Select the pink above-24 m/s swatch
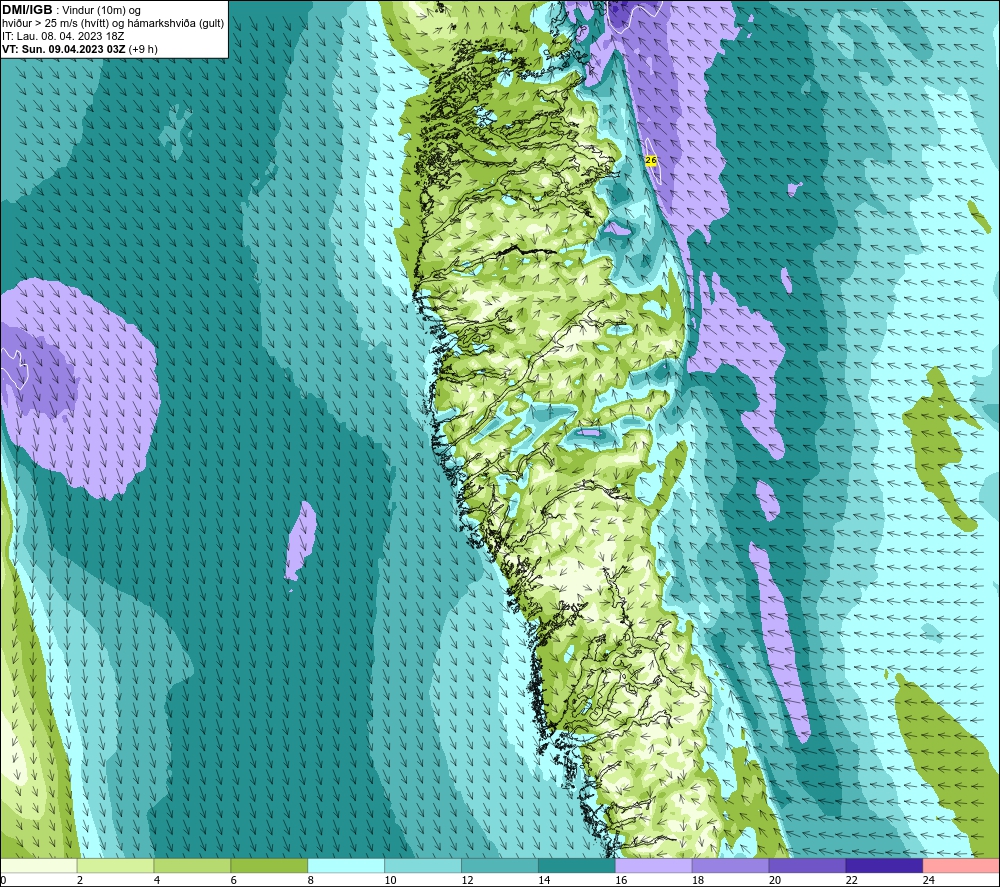 point(961,866)
